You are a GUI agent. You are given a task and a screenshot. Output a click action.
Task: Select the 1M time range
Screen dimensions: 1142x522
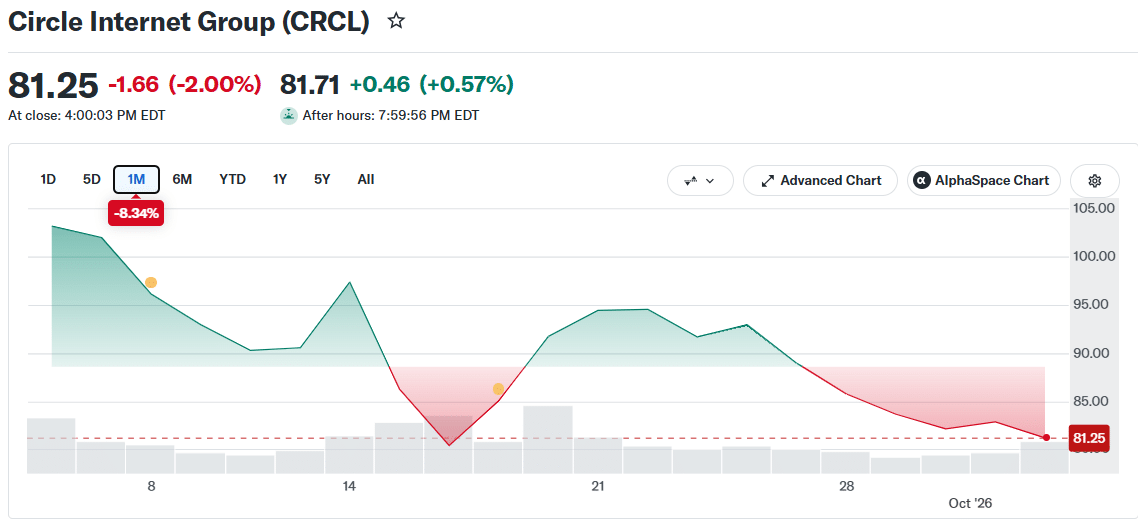tap(136, 179)
